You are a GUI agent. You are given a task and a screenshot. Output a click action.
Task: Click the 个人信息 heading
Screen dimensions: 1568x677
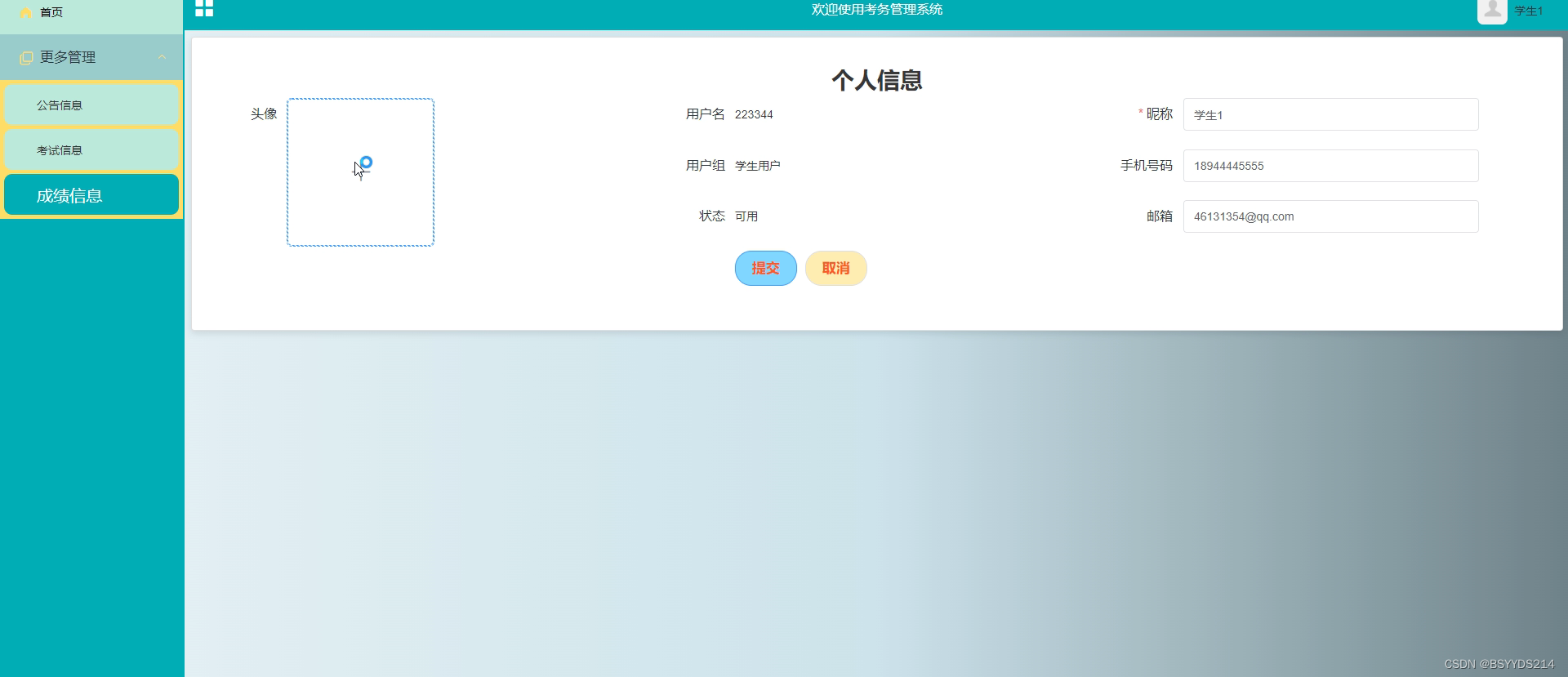(877, 80)
